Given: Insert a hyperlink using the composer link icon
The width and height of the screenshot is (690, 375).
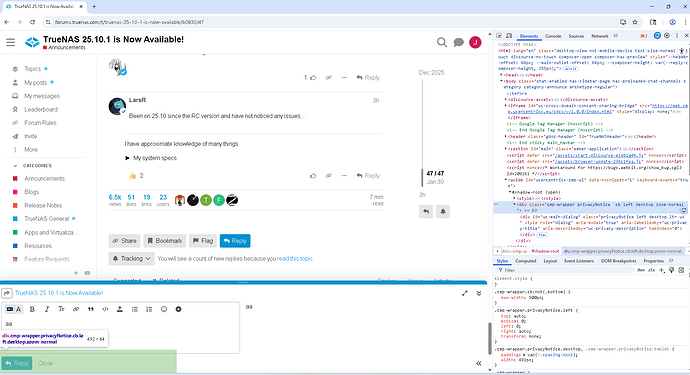Looking at the screenshot, I should [76, 309].
